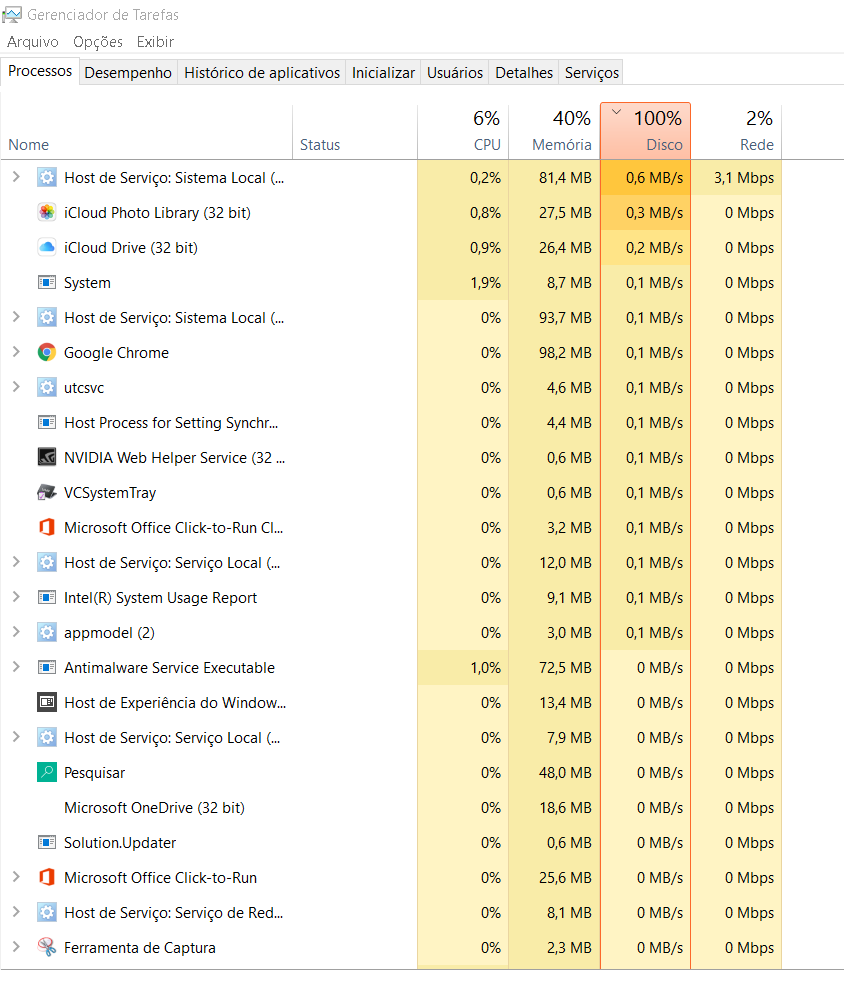This screenshot has height=986, width=844.
Task: Switch to the Inicializar tab
Action: [383, 73]
